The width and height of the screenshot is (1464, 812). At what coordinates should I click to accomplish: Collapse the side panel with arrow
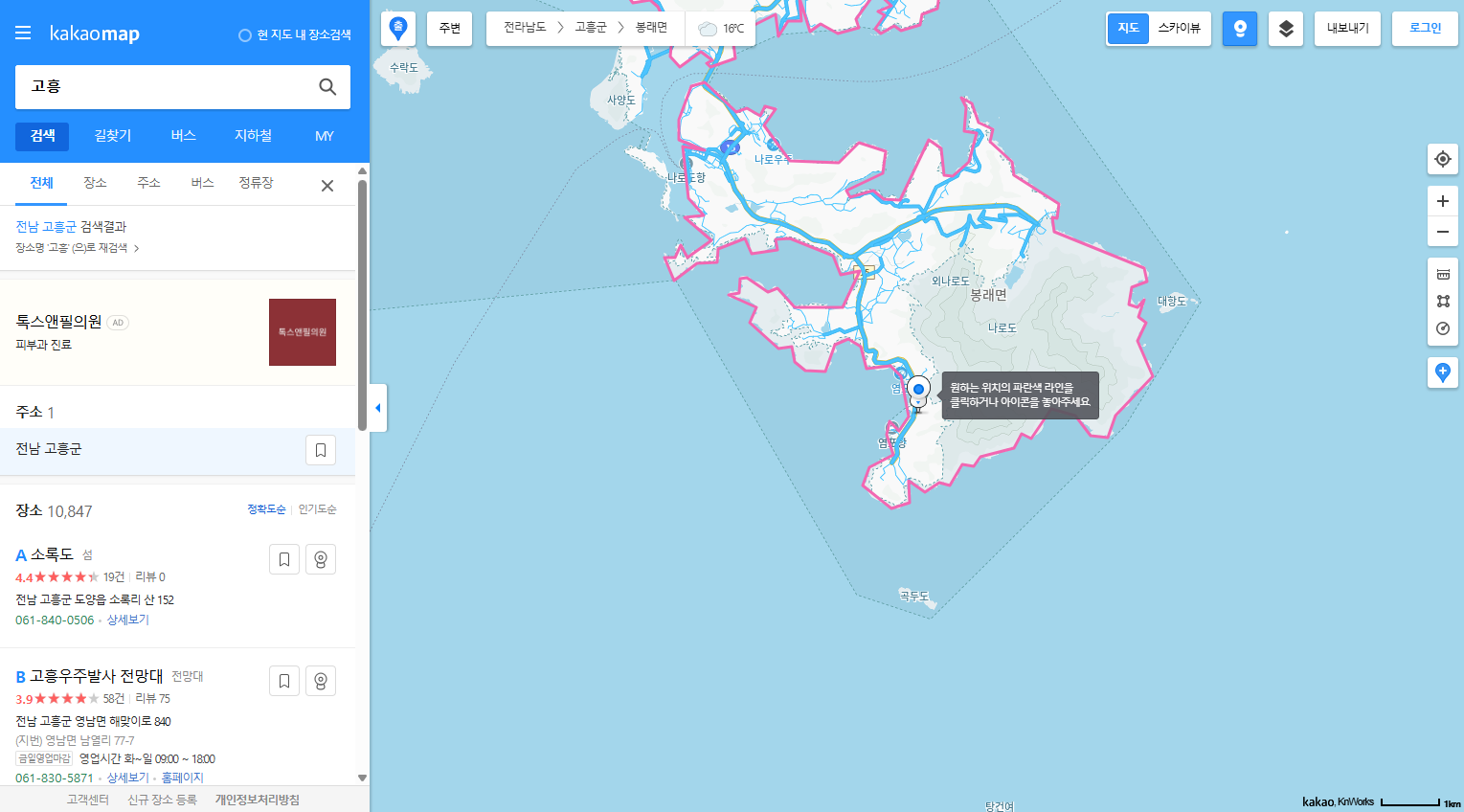click(378, 408)
